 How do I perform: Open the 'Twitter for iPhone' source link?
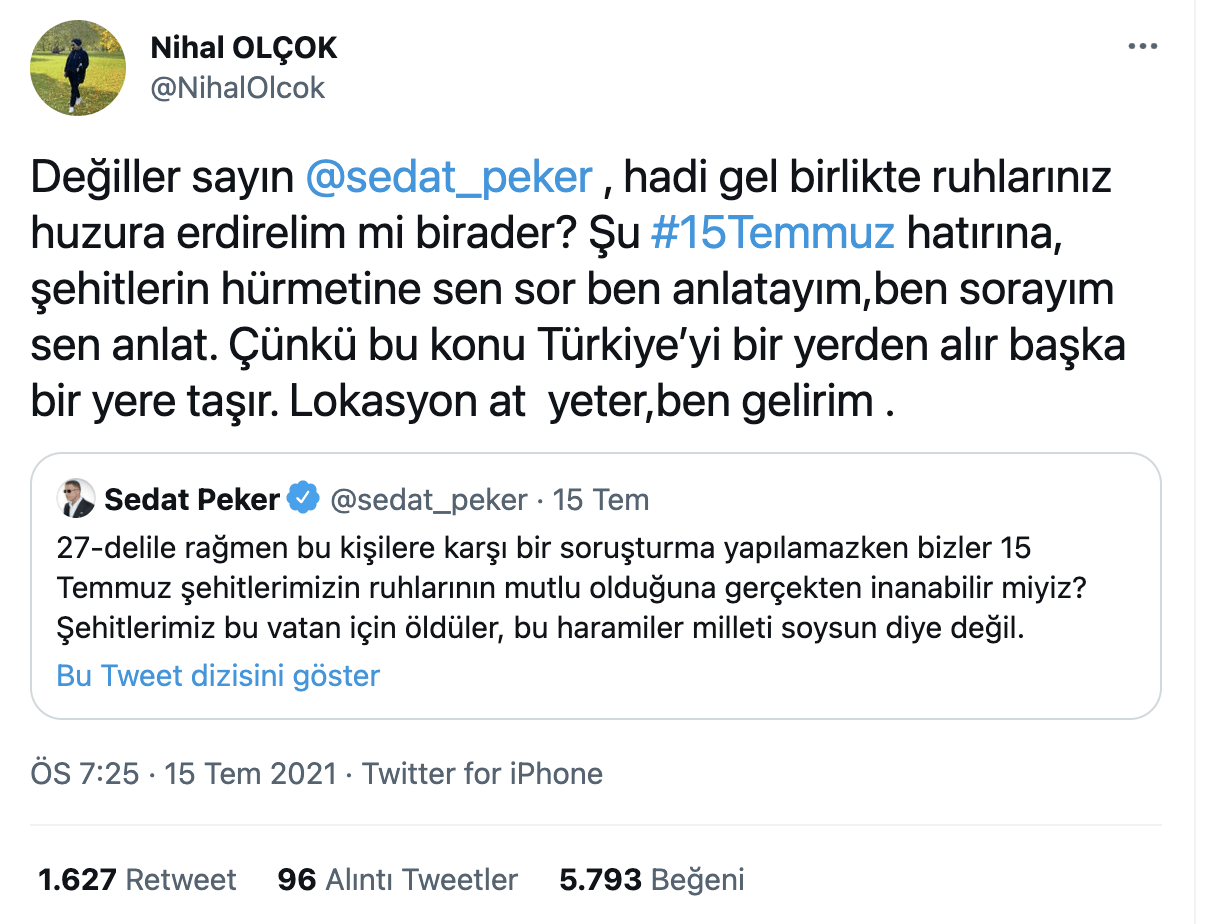pos(483,773)
